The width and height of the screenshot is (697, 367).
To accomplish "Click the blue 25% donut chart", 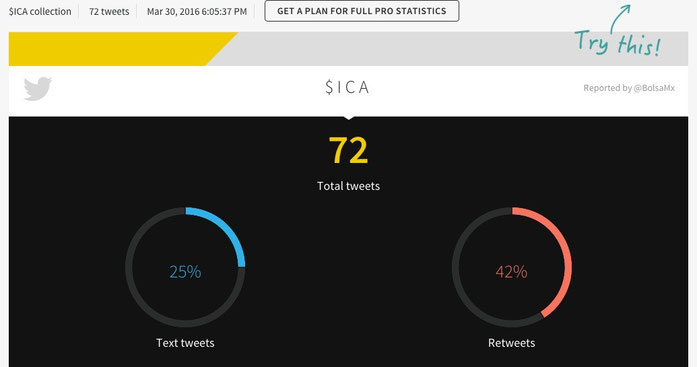I will click(185, 267).
